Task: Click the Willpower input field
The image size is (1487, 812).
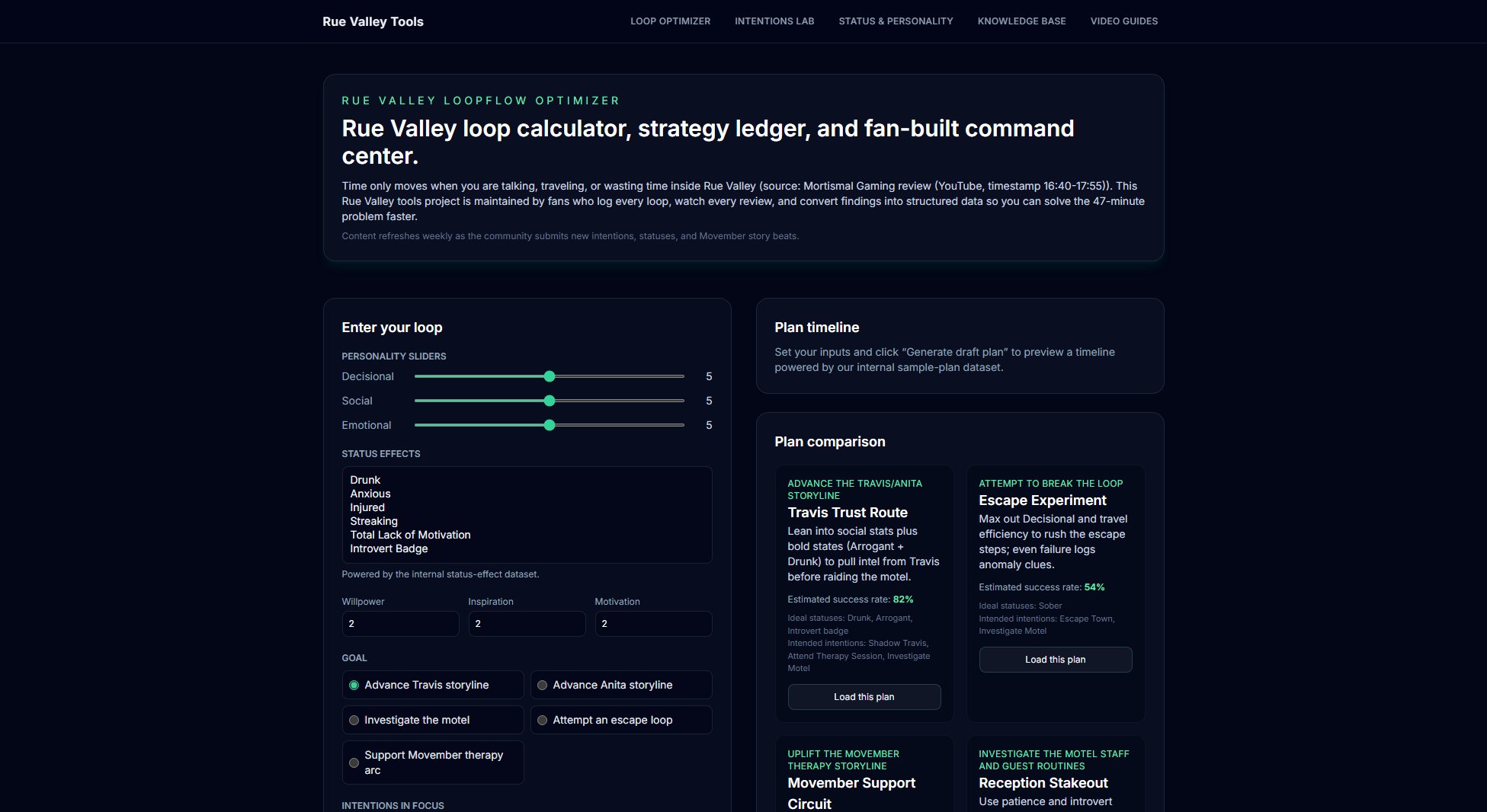Action: (400, 623)
